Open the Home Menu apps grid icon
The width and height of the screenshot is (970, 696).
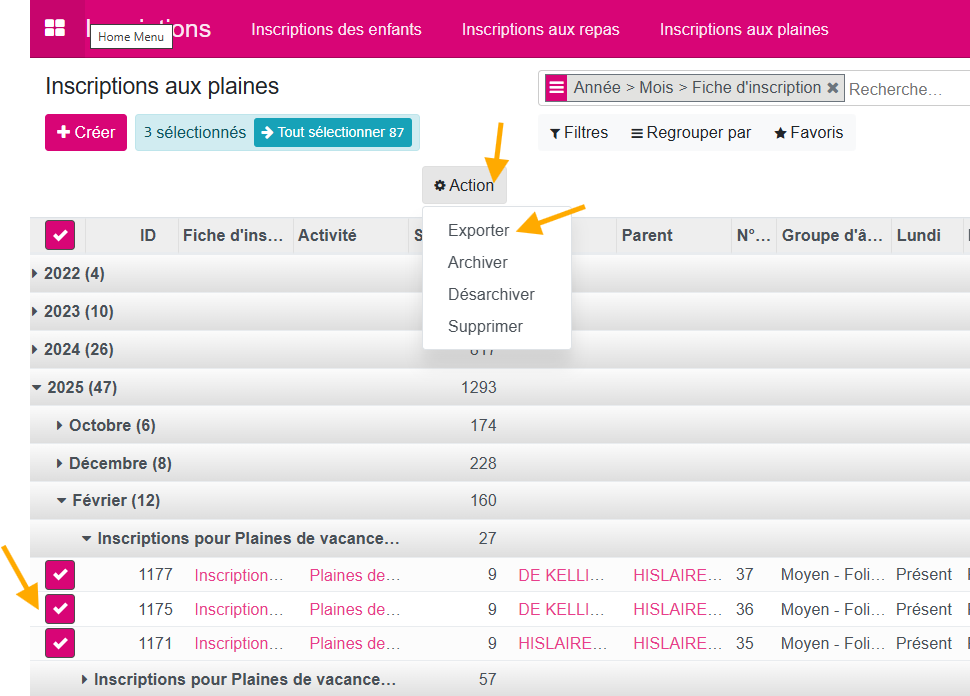point(55,28)
